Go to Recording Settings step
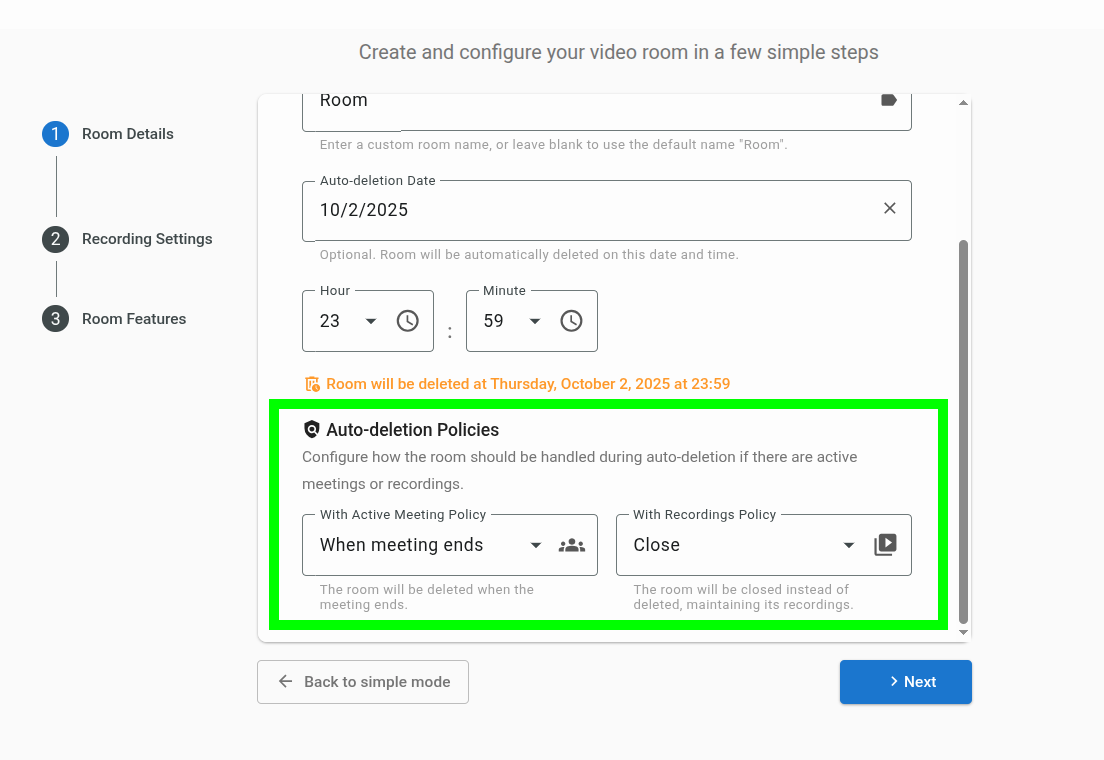Screen dimensions: 1104x760 (x=146, y=239)
